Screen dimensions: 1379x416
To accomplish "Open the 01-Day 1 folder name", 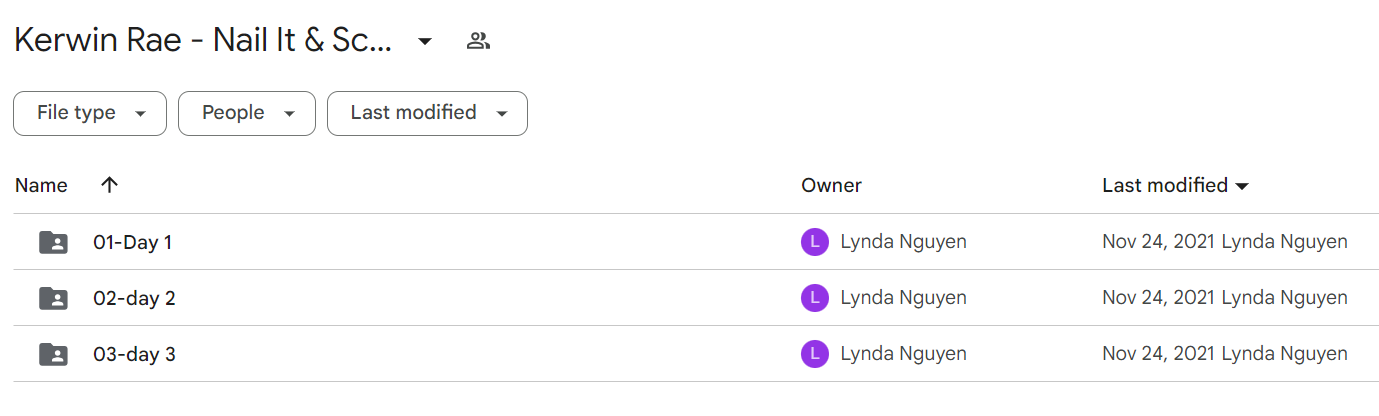I will [x=132, y=242].
